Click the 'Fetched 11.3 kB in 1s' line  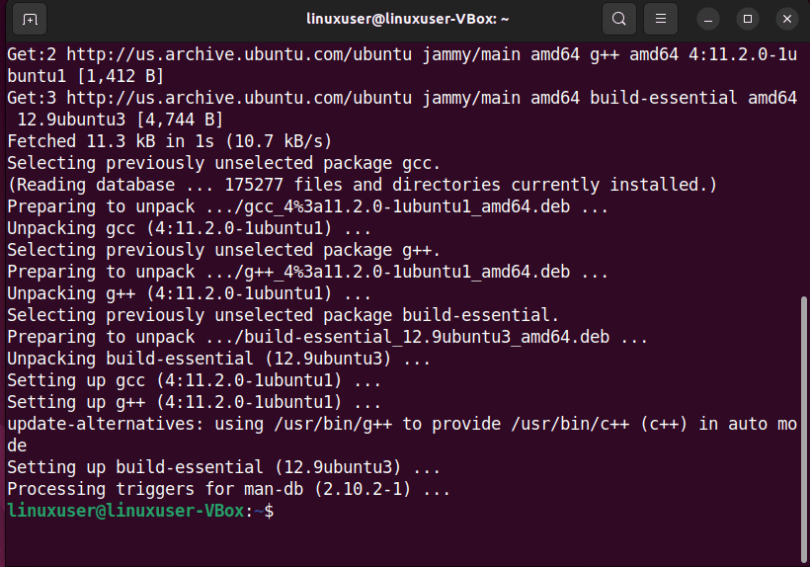[x=169, y=141]
